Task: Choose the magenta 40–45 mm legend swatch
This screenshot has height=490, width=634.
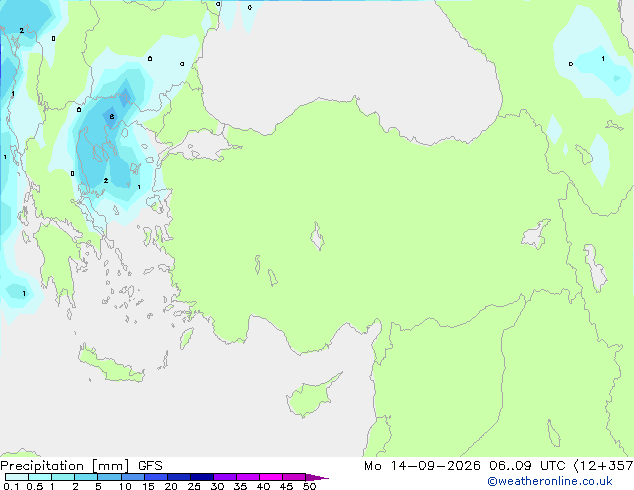Action: click(271, 477)
